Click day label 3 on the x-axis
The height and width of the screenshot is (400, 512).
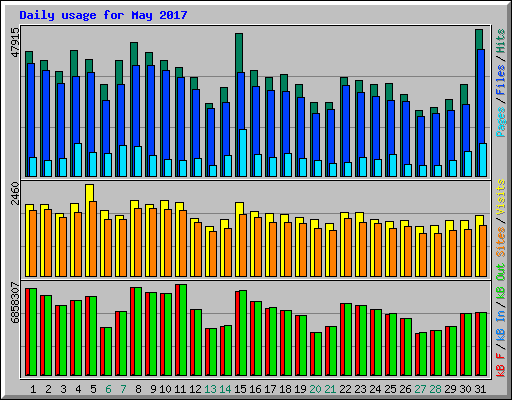(63, 389)
